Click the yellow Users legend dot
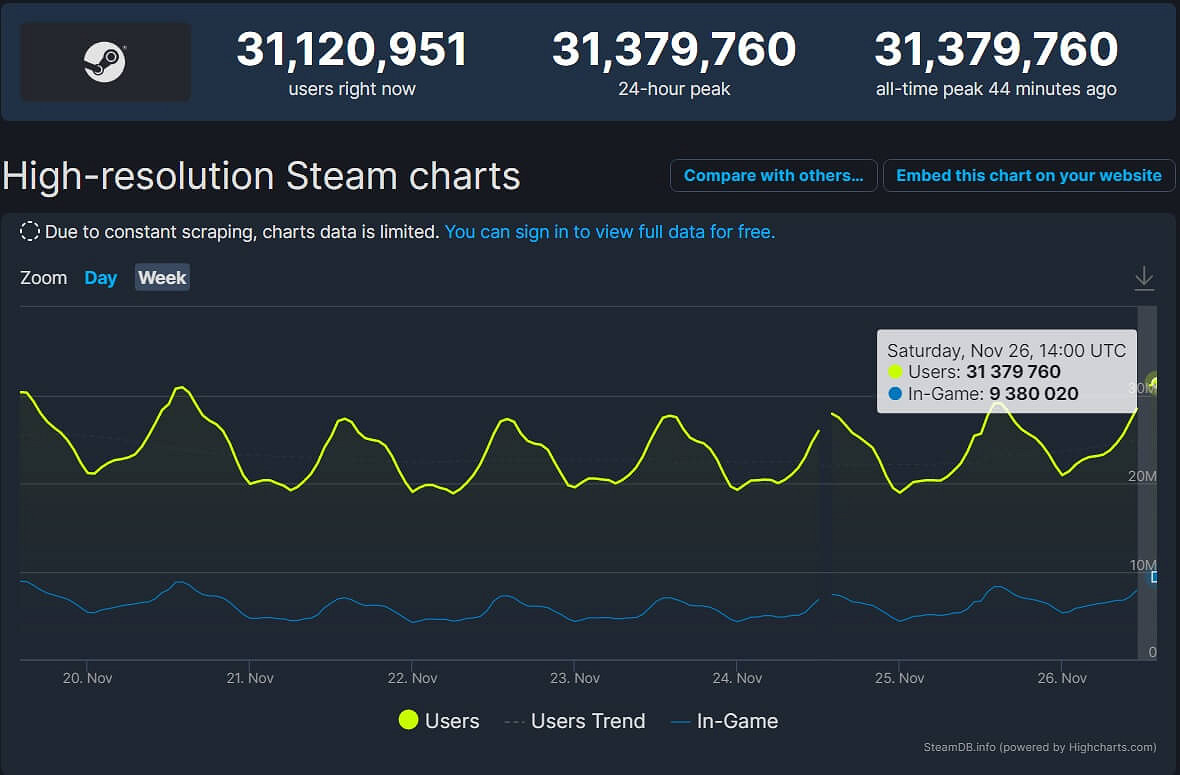The image size is (1180, 775). (408, 721)
